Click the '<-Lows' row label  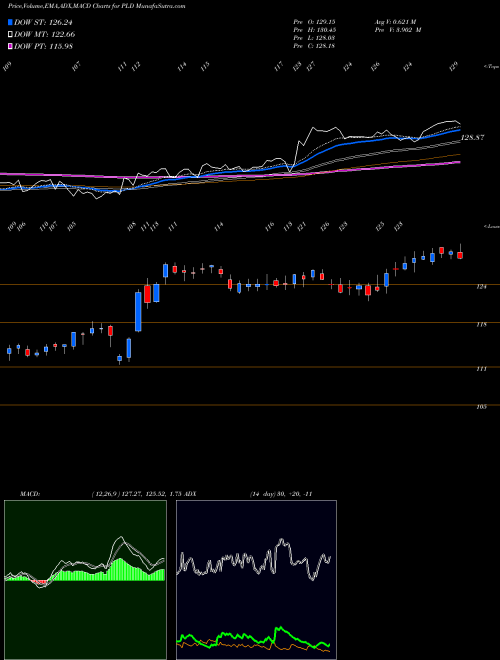point(491,226)
